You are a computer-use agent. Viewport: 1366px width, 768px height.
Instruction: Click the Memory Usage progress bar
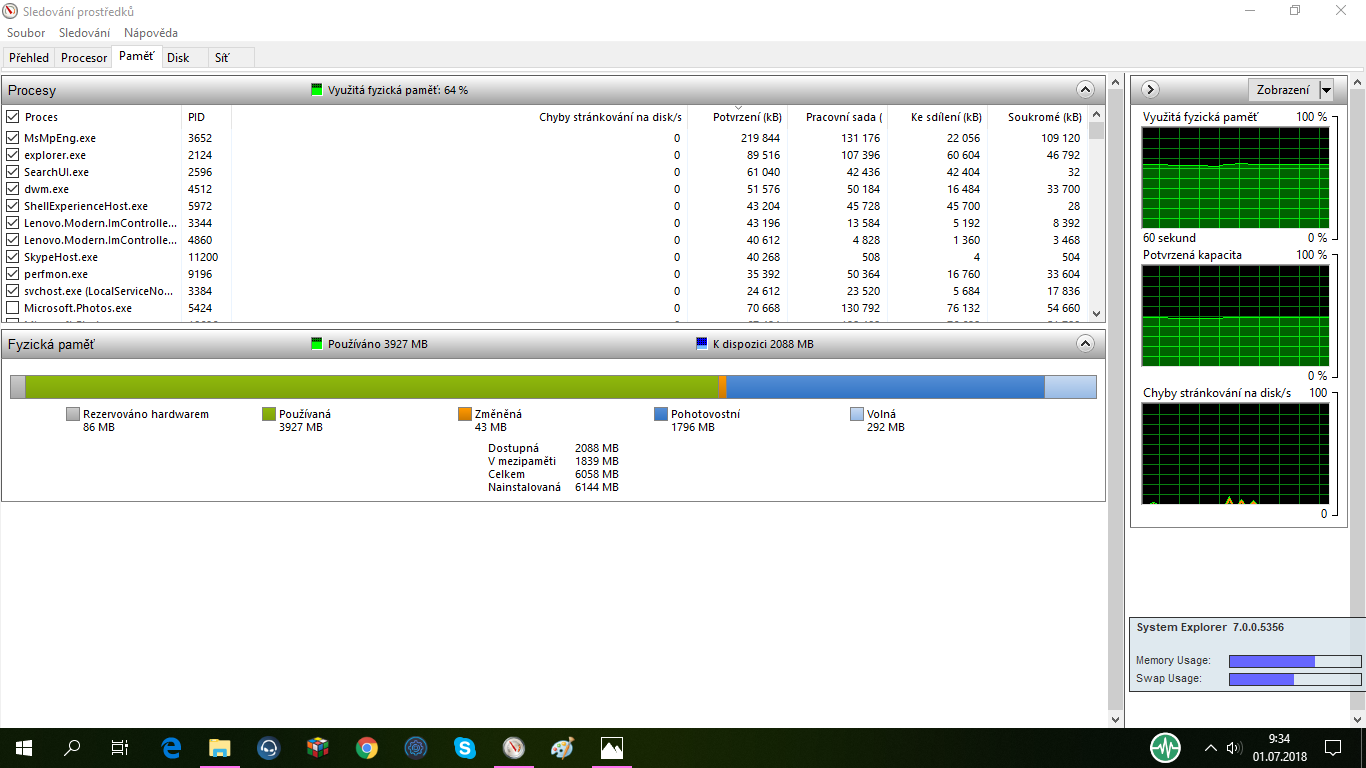(1294, 661)
